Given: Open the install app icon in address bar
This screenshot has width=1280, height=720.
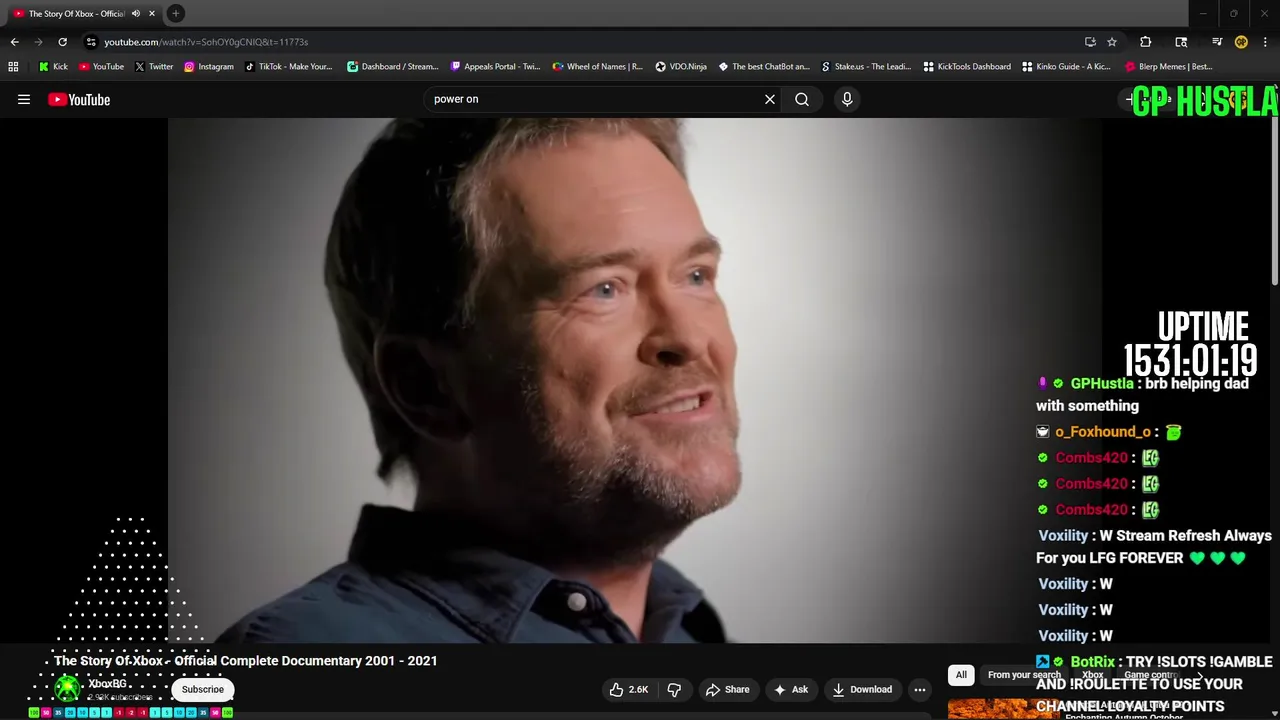Looking at the screenshot, I should coord(1090,42).
